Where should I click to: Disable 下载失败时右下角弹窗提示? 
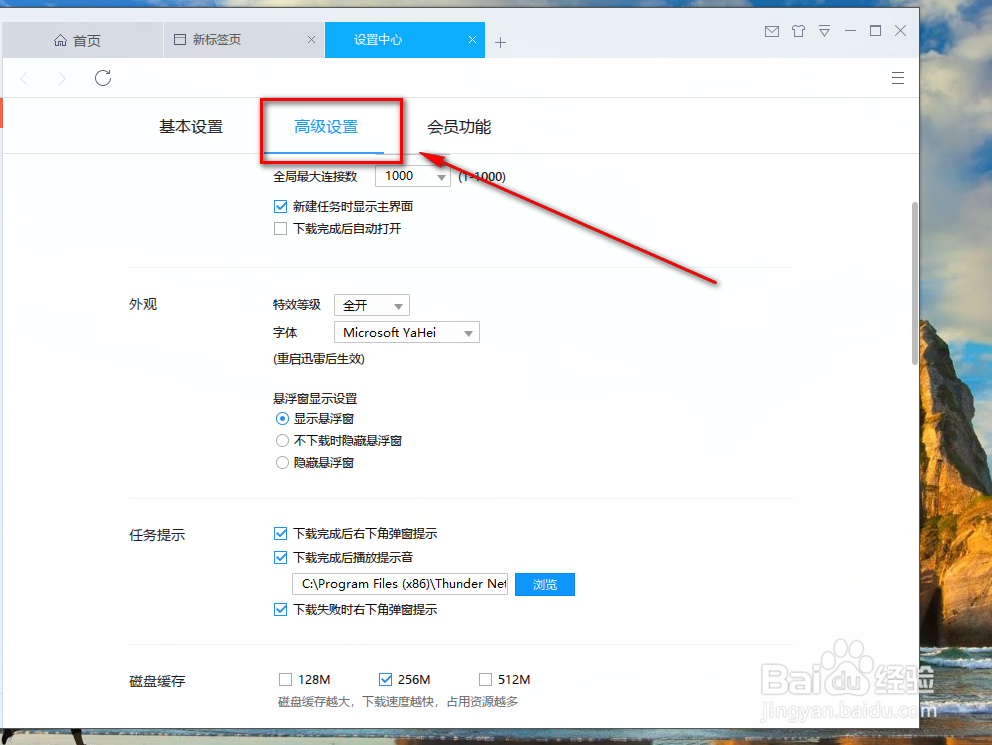coord(281,608)
